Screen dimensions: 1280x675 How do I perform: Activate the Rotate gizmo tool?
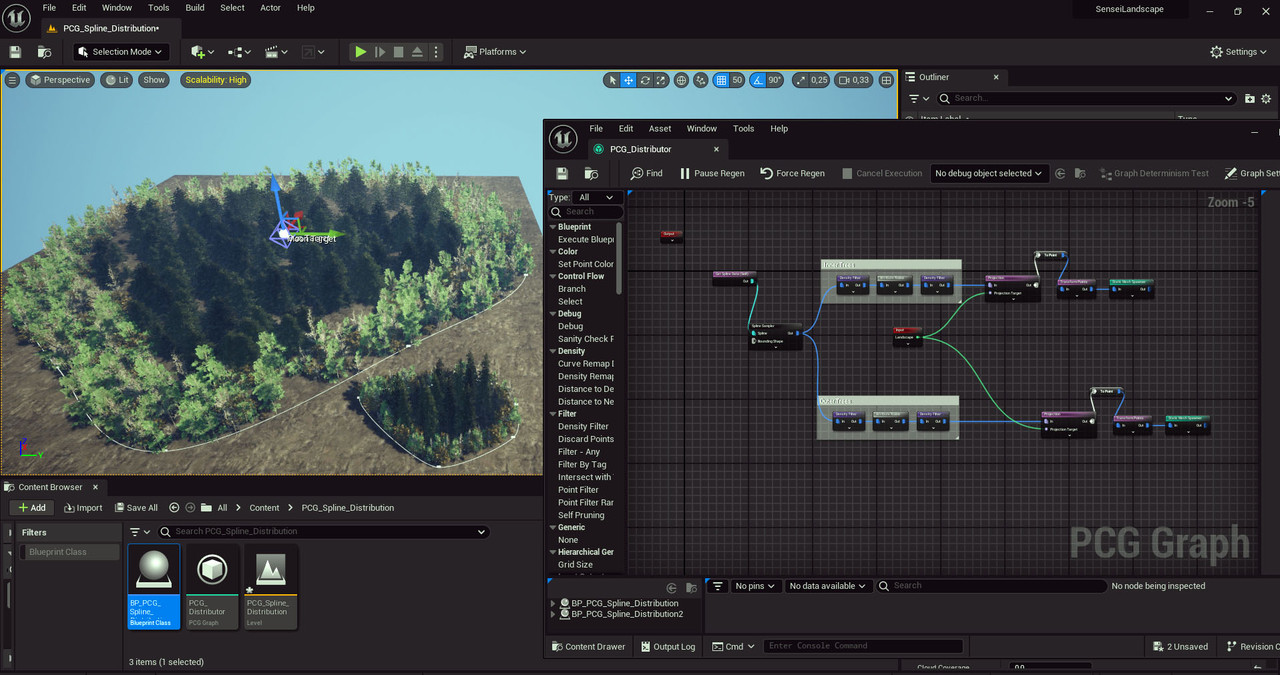[645, 80]
